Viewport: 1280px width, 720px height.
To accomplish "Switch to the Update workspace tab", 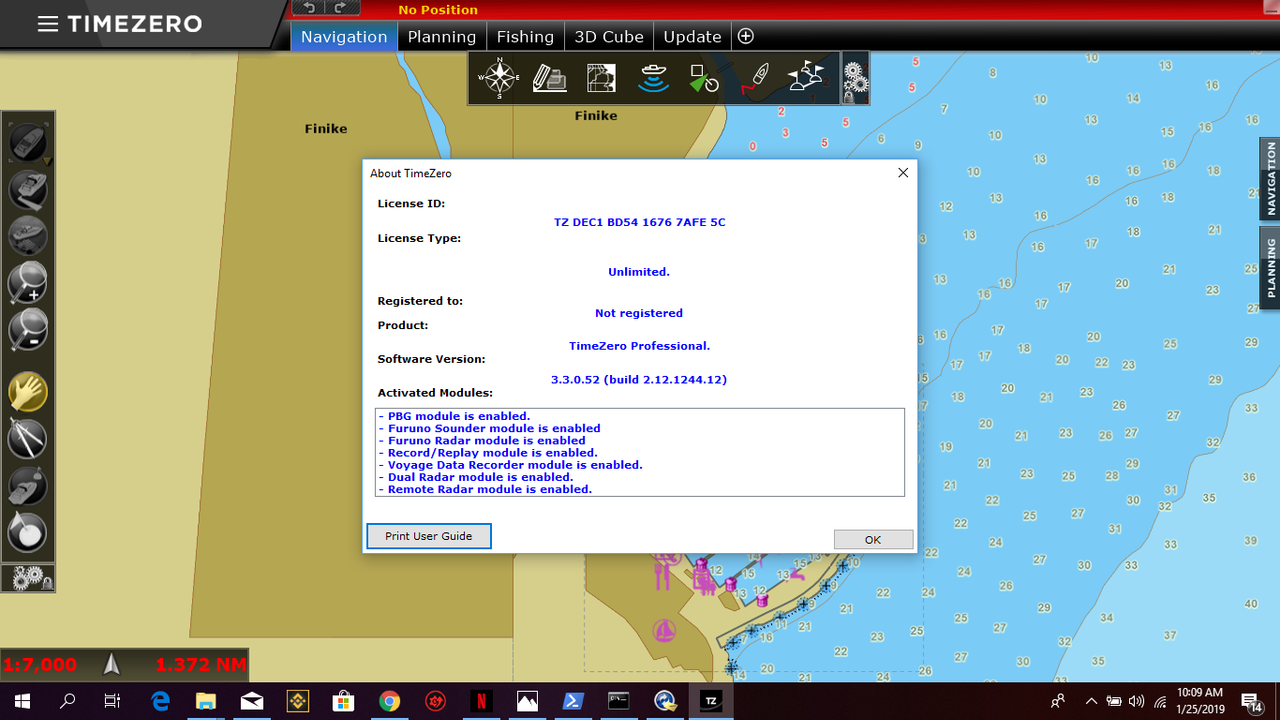I will click(x=692, y=37).
